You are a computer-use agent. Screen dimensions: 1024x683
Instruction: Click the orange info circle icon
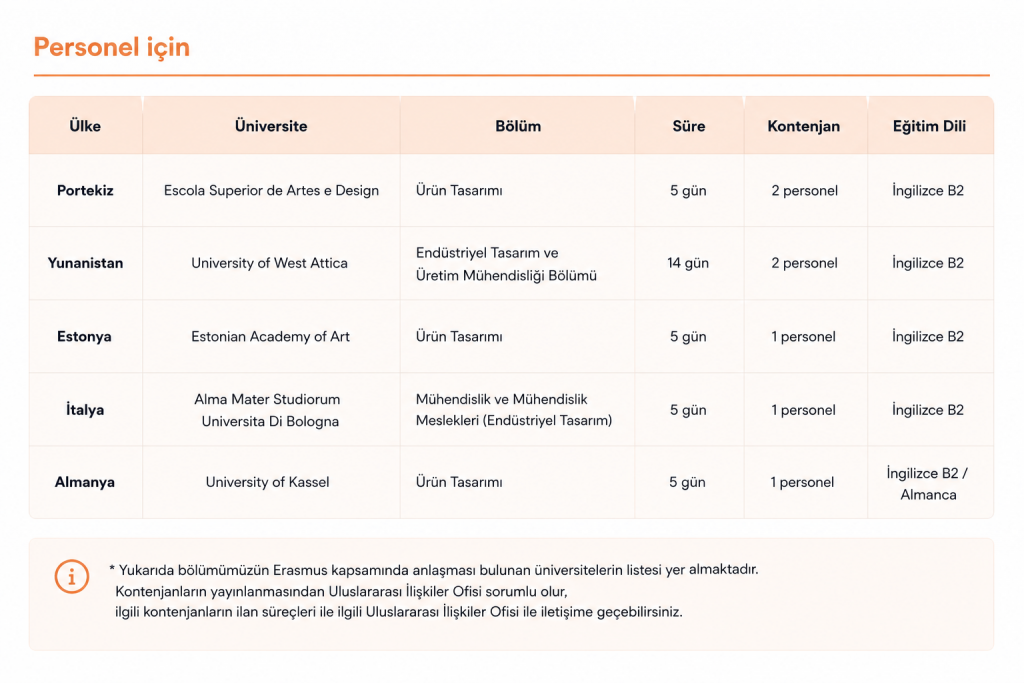pyautogui.click(x=71, y=577)
